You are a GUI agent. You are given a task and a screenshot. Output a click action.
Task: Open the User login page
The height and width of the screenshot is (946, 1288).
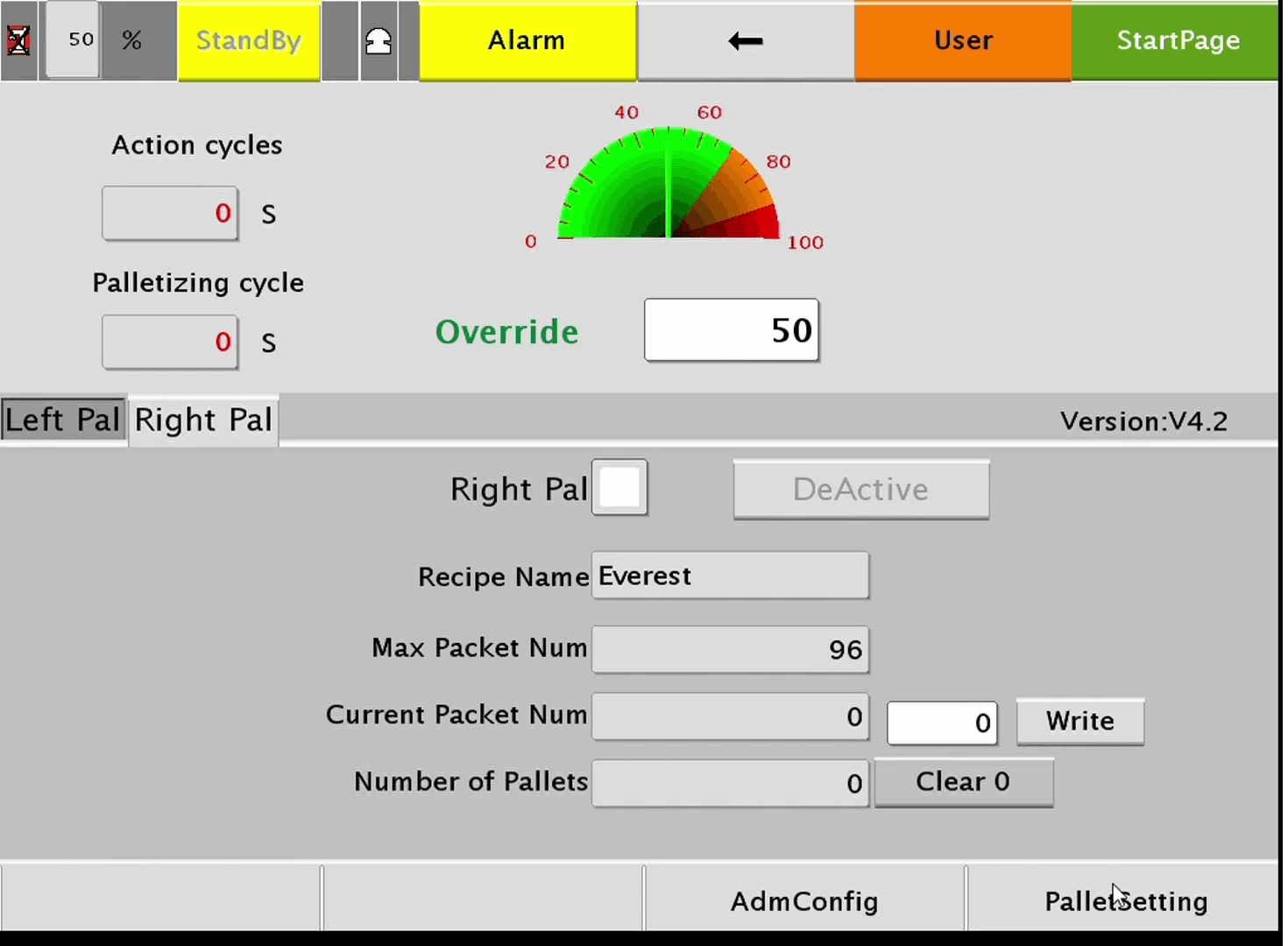tap(962, 40)
